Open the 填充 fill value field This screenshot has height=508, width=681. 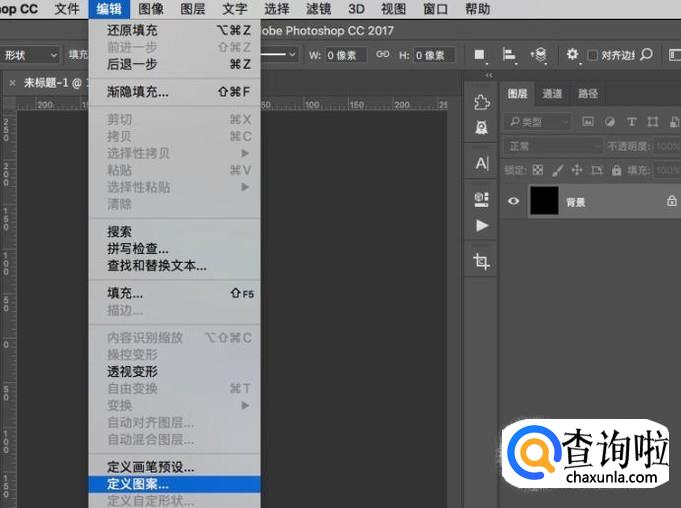coord(668,170)
